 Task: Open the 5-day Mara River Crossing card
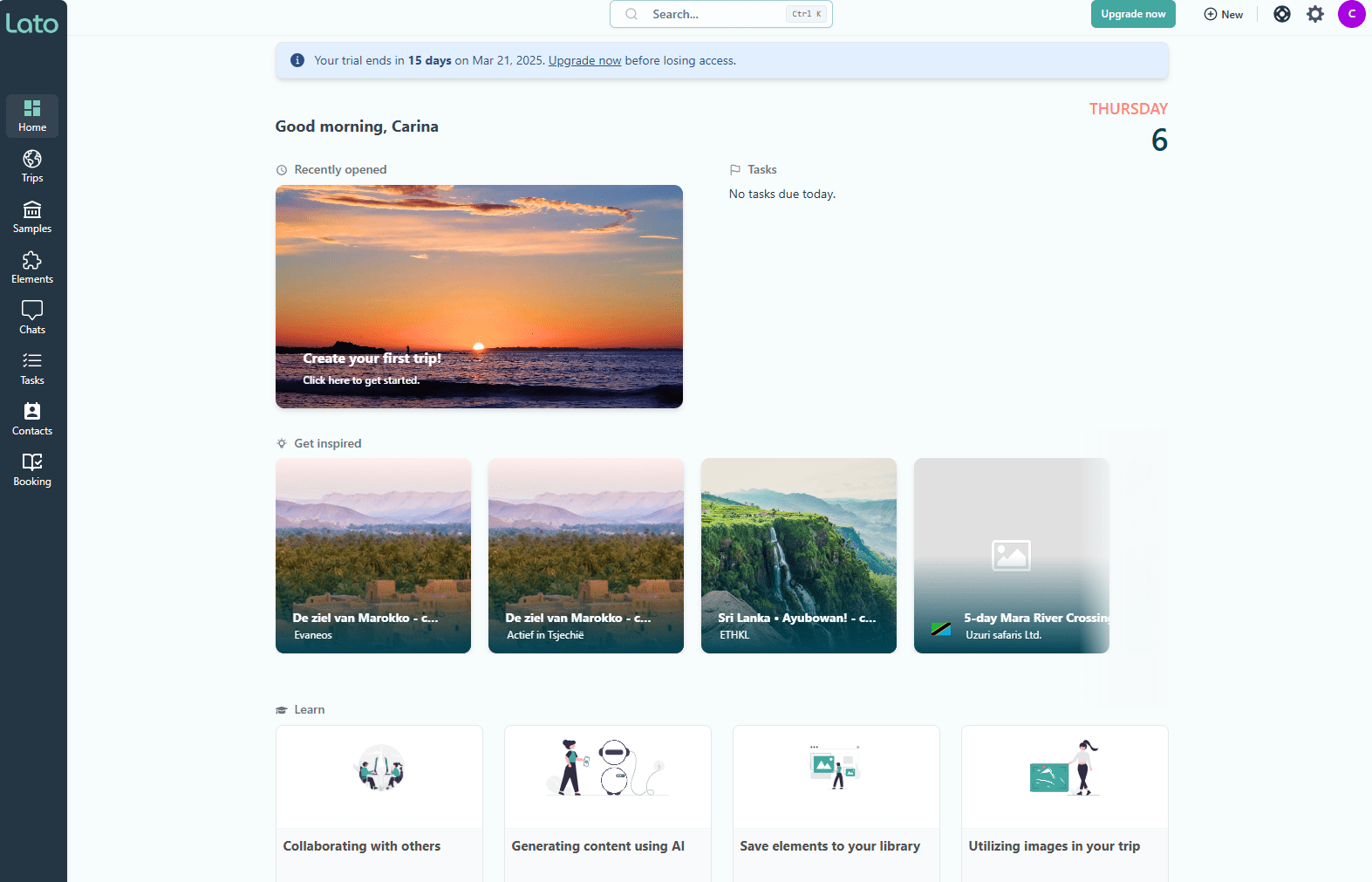pos(1011,556)
